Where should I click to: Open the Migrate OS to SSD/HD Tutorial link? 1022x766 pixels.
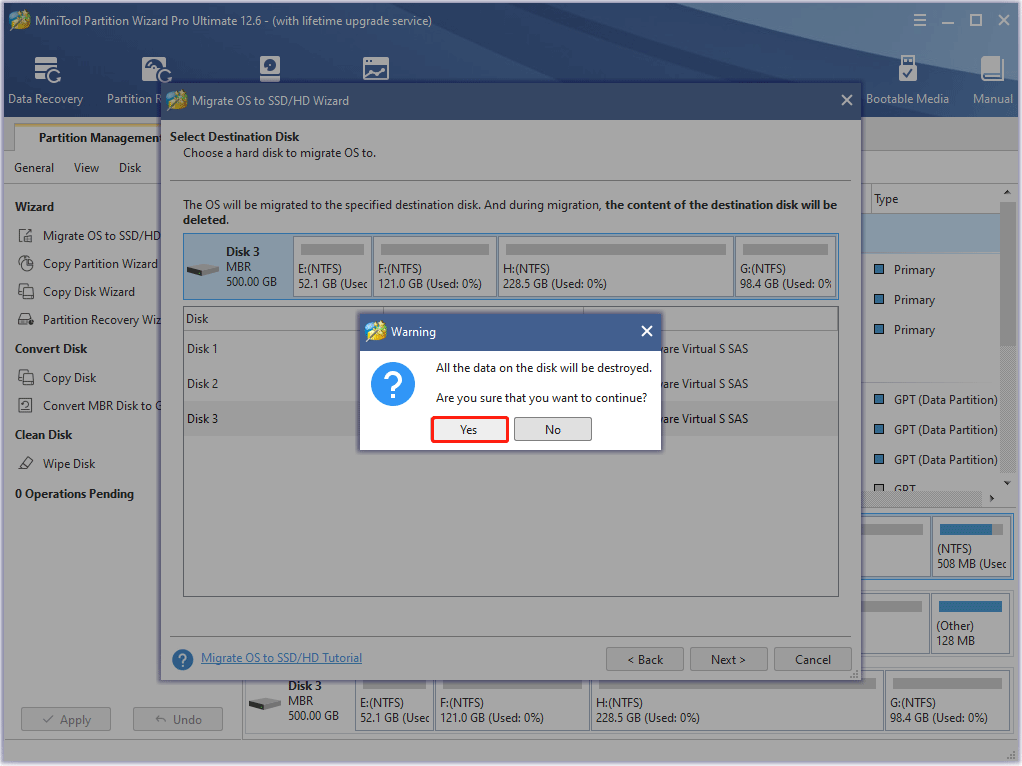(x=281, y=658)
